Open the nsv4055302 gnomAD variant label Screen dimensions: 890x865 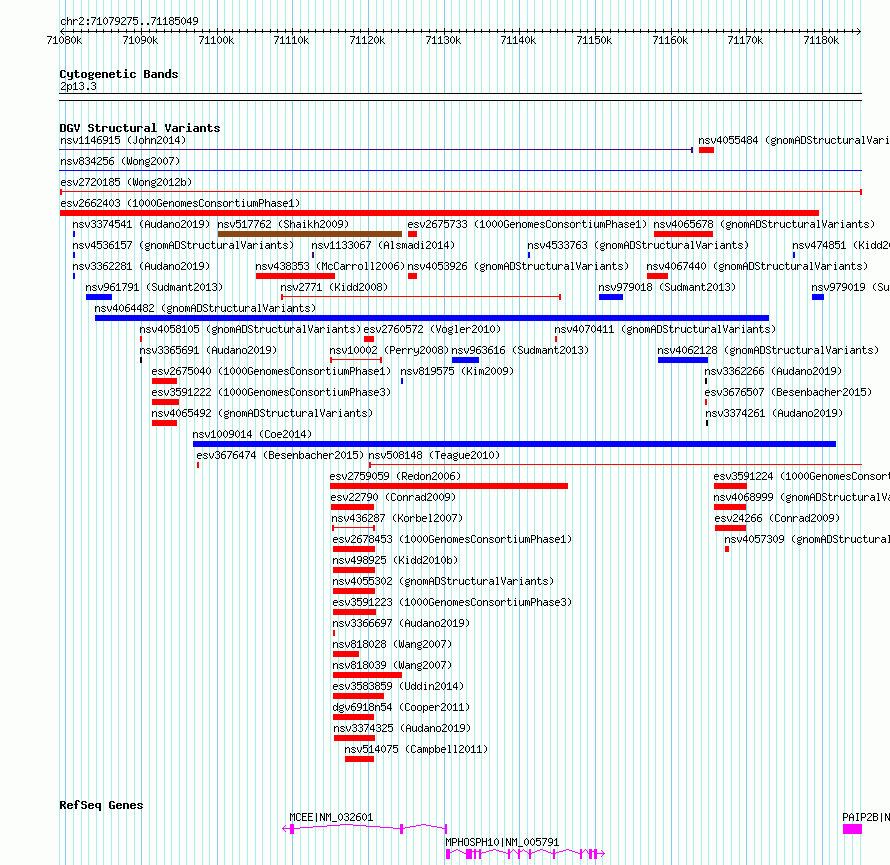click(443, 581)
